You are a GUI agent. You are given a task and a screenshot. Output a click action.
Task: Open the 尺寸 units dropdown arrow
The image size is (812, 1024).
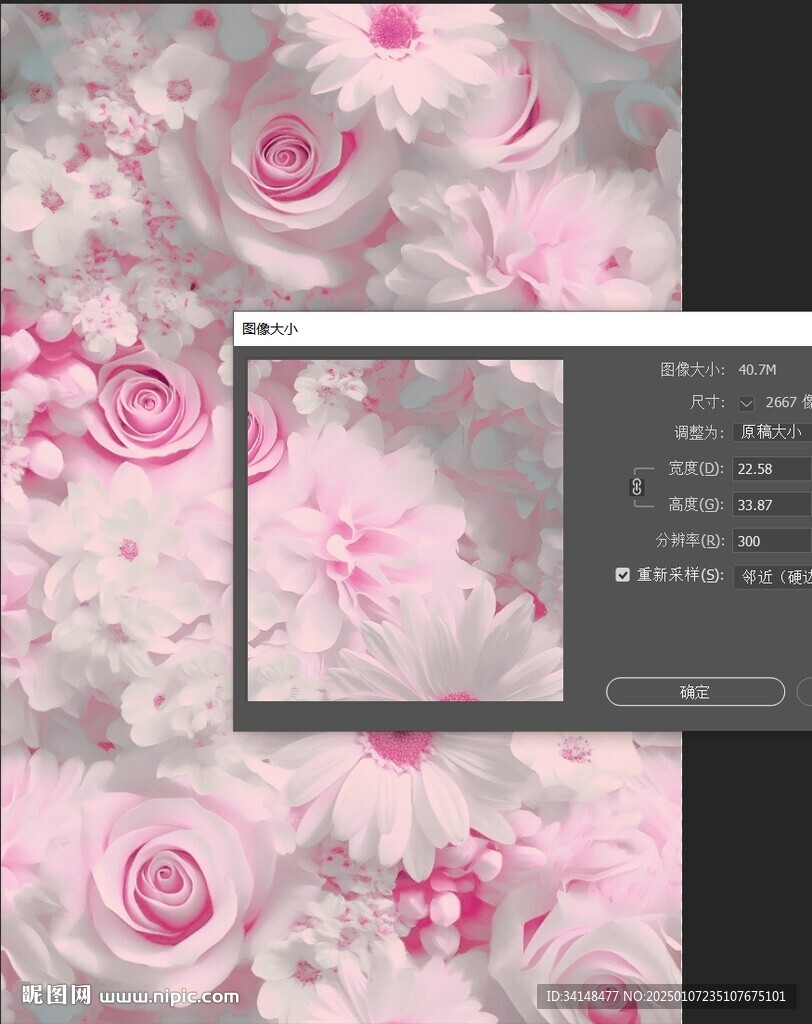(745, 402)
